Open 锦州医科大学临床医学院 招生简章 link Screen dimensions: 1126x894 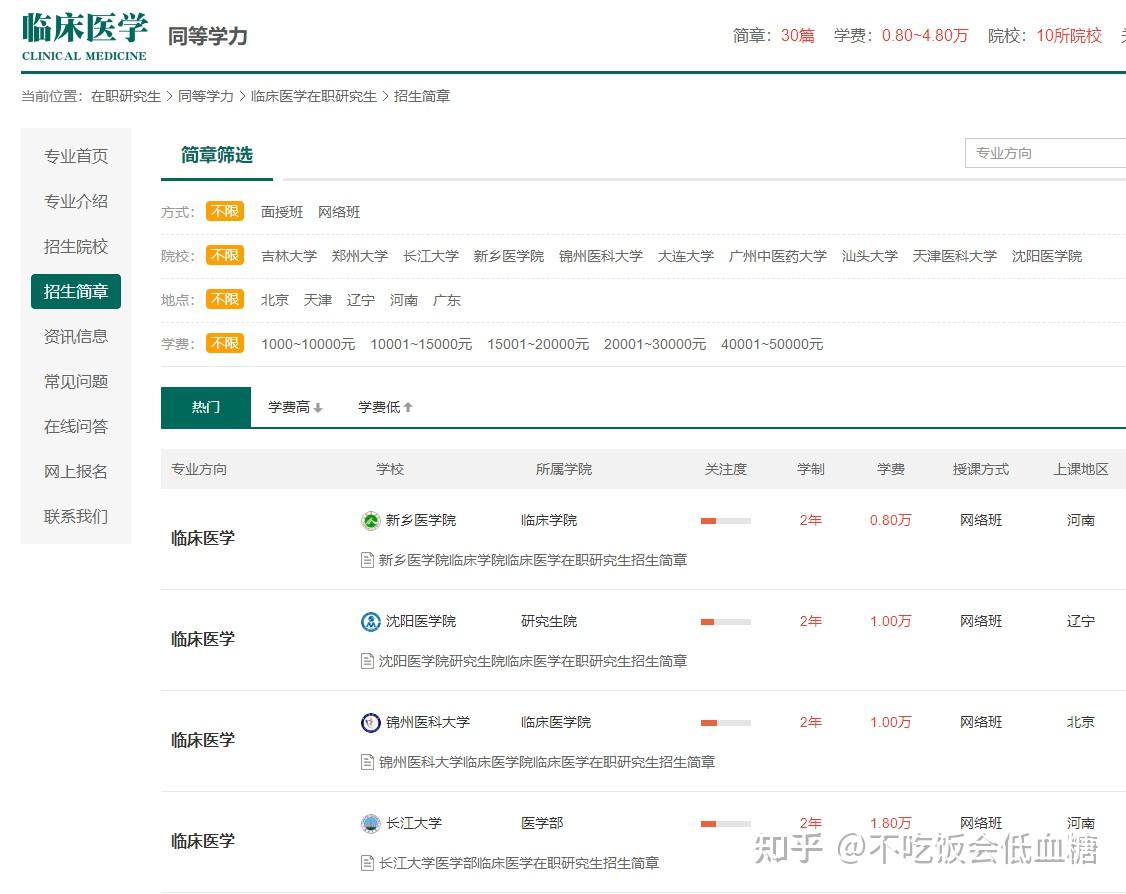click(547, 763)
